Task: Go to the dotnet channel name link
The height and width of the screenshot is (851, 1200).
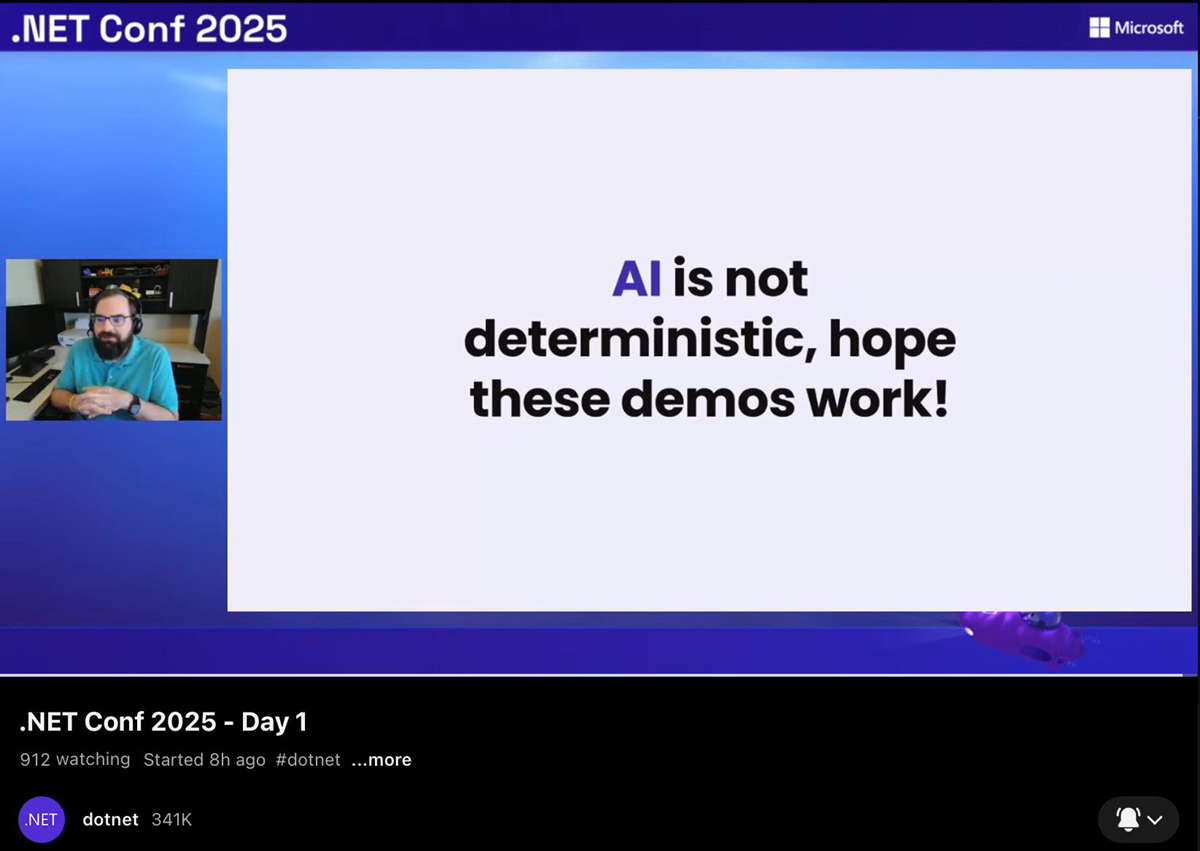Action: point(110,820)
